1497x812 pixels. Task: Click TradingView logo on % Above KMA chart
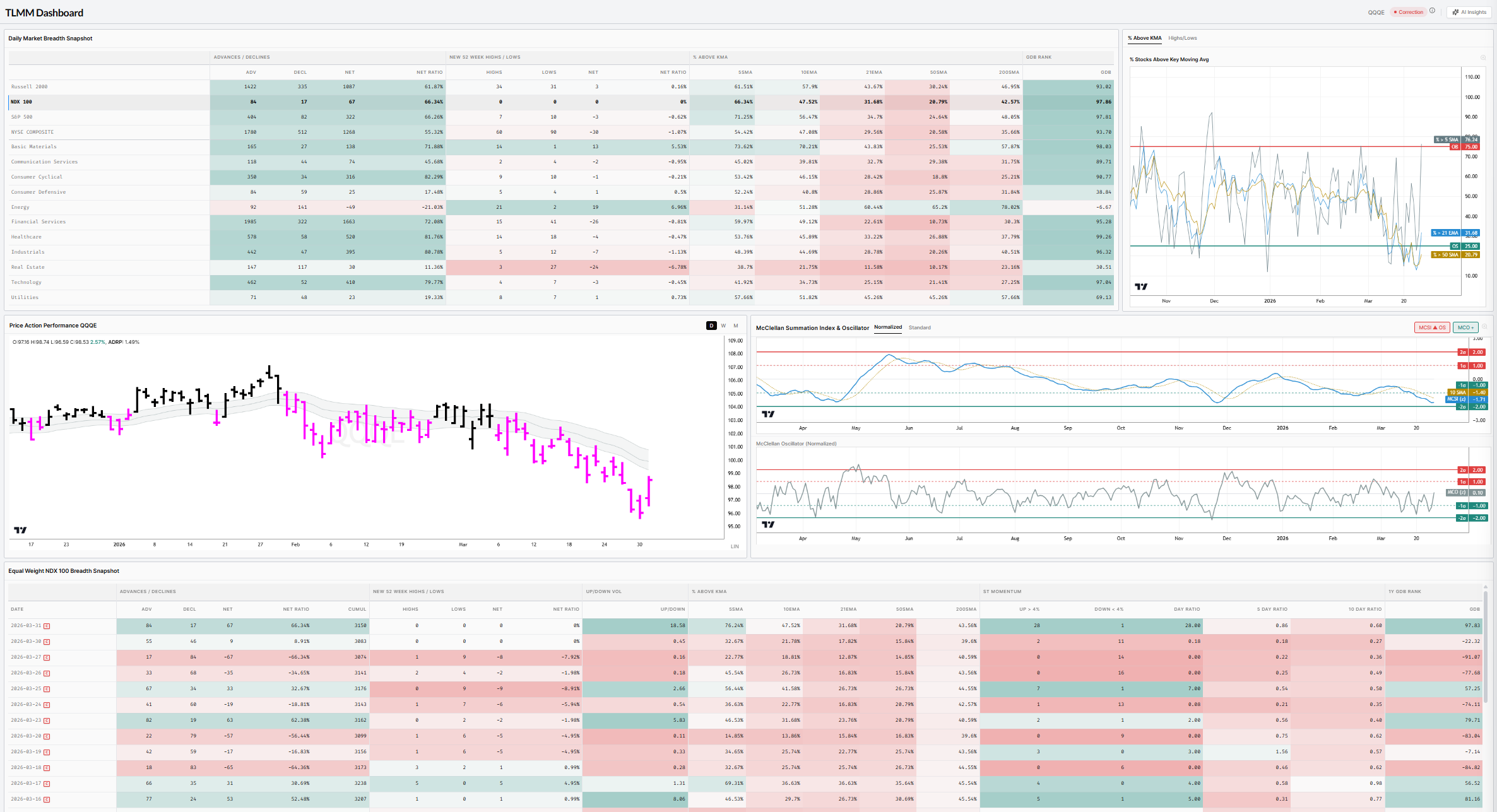[x=1140, y=286]
